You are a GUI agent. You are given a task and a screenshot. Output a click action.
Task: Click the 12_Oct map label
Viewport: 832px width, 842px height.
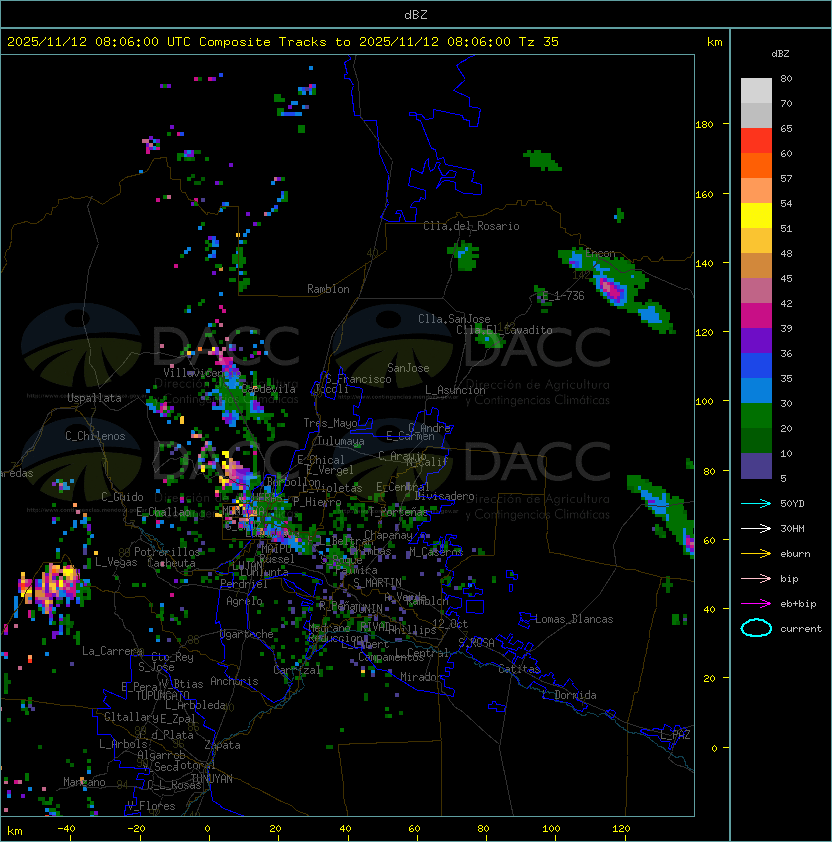[450, 624]
